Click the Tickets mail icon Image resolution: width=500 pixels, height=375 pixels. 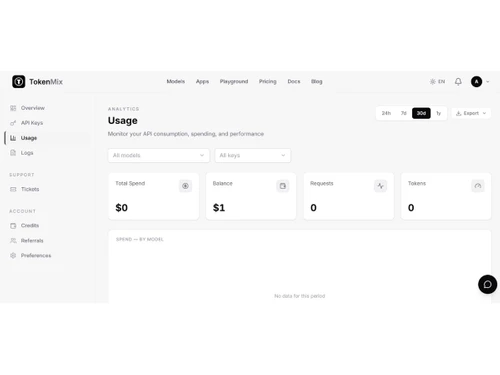[13, 189]
